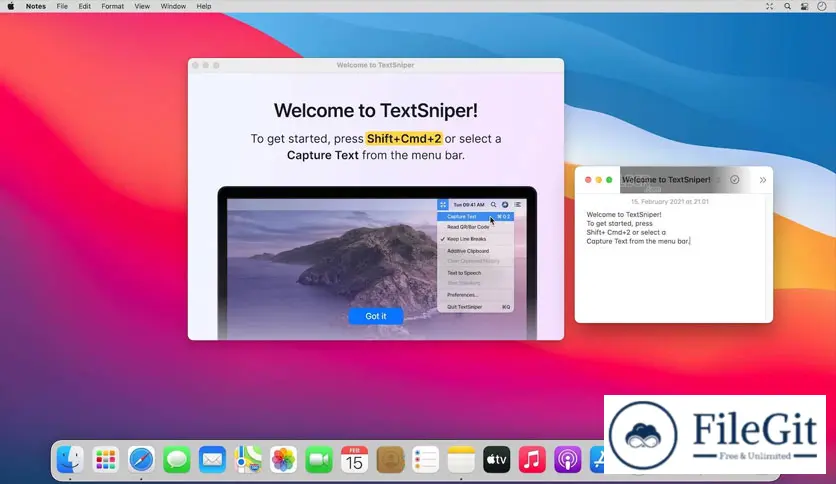This screenshot has width=836, height=484.
Task: Click the checklist icon in Notes window
Action: pos(735,180)
